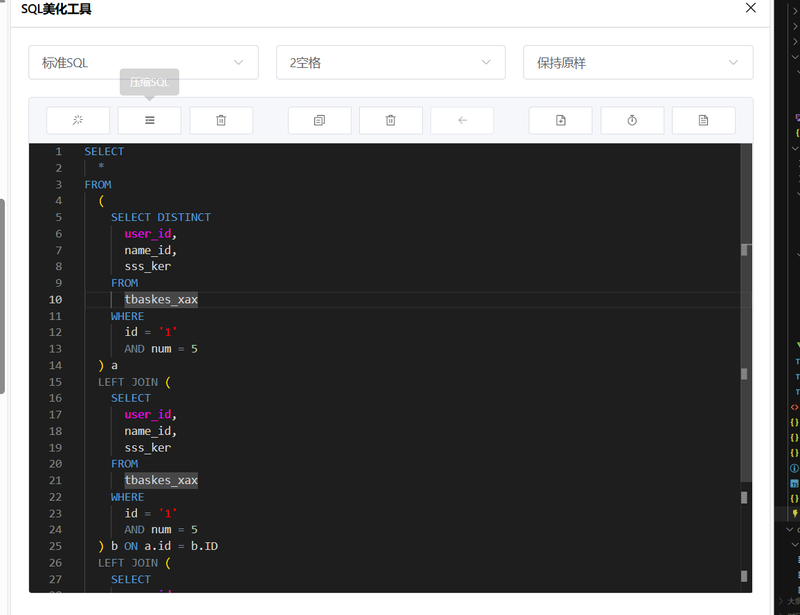800x615 pixels.
Task: Click the copy documents icon button
Action: 319,120
